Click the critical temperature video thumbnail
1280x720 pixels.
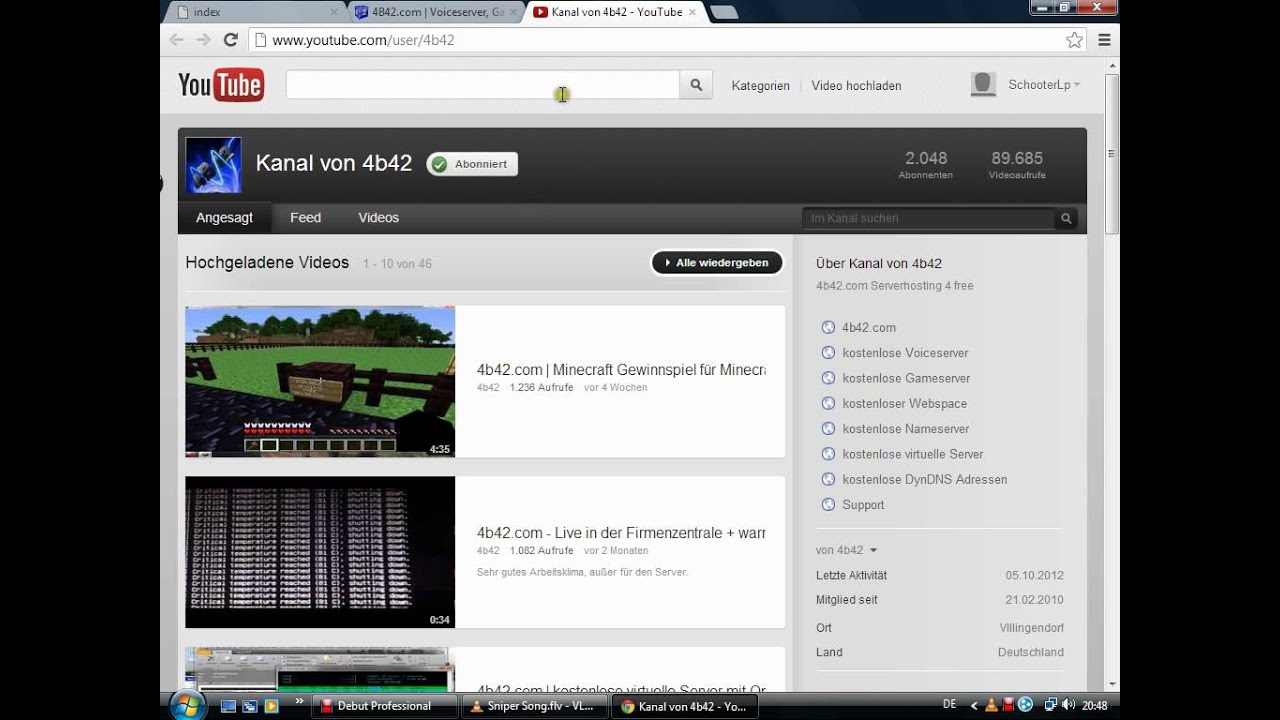click(x=320, y=552)
